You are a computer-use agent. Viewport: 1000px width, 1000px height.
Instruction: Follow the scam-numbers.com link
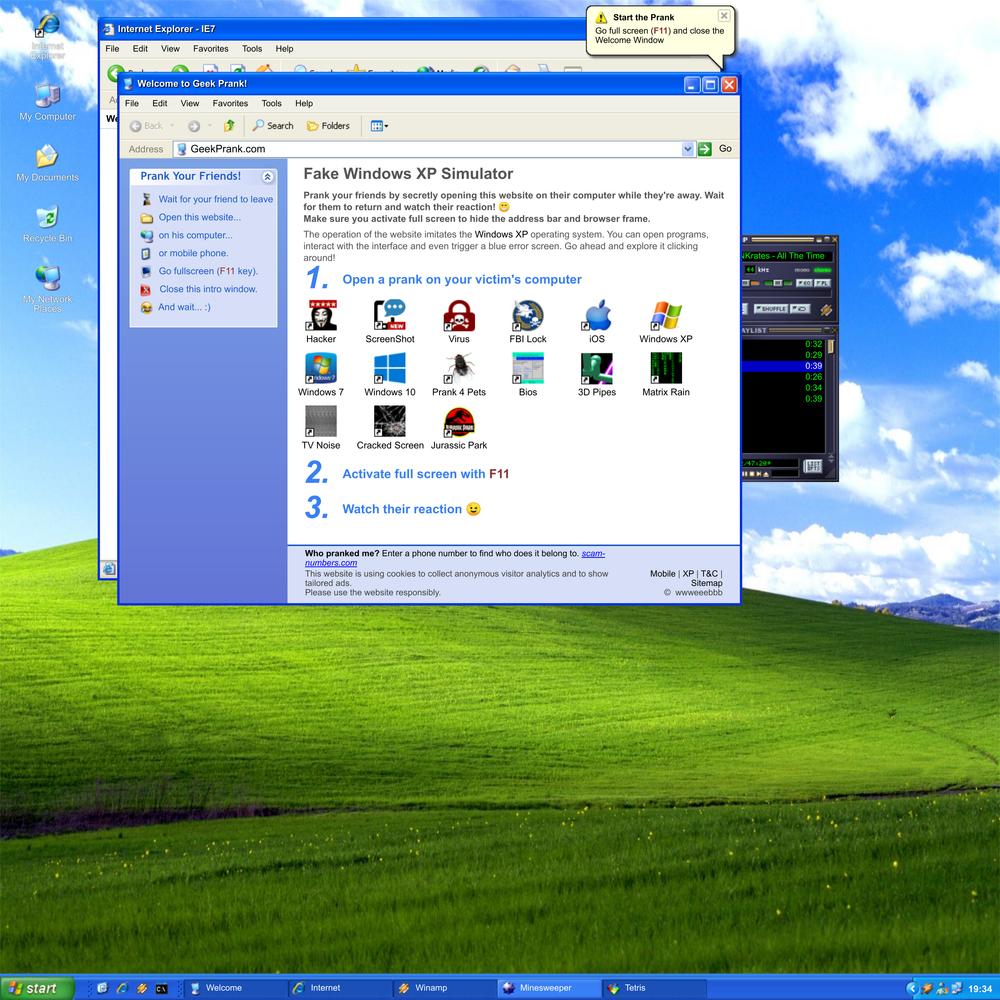click(x=455, y=558)
